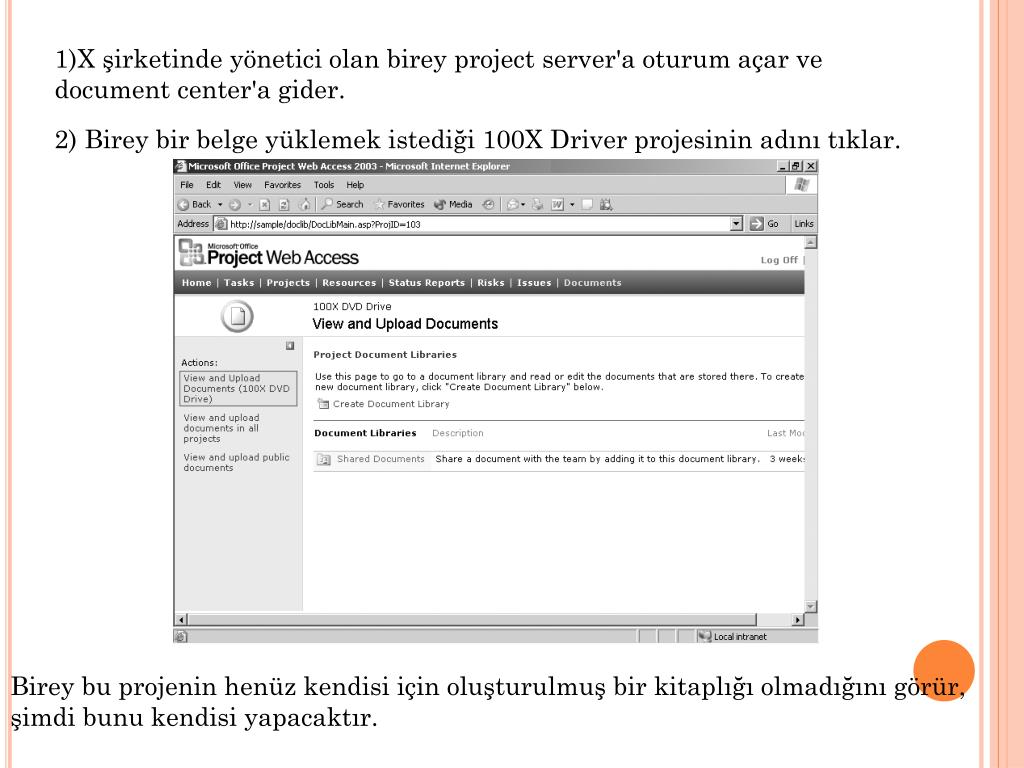Open the Help menu
1024x768 pixels.
coord(355,185)
